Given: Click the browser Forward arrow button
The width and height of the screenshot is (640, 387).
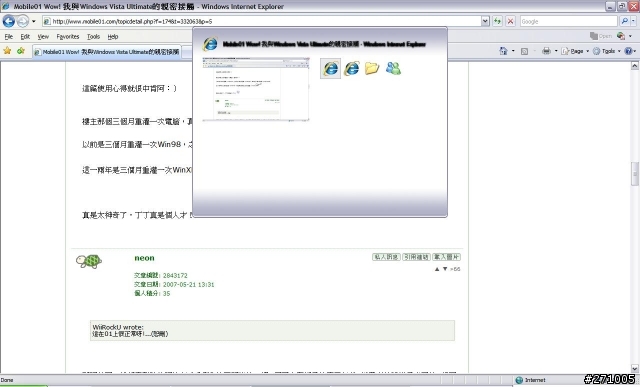Looking at the screenshot, I should point(23,21).
